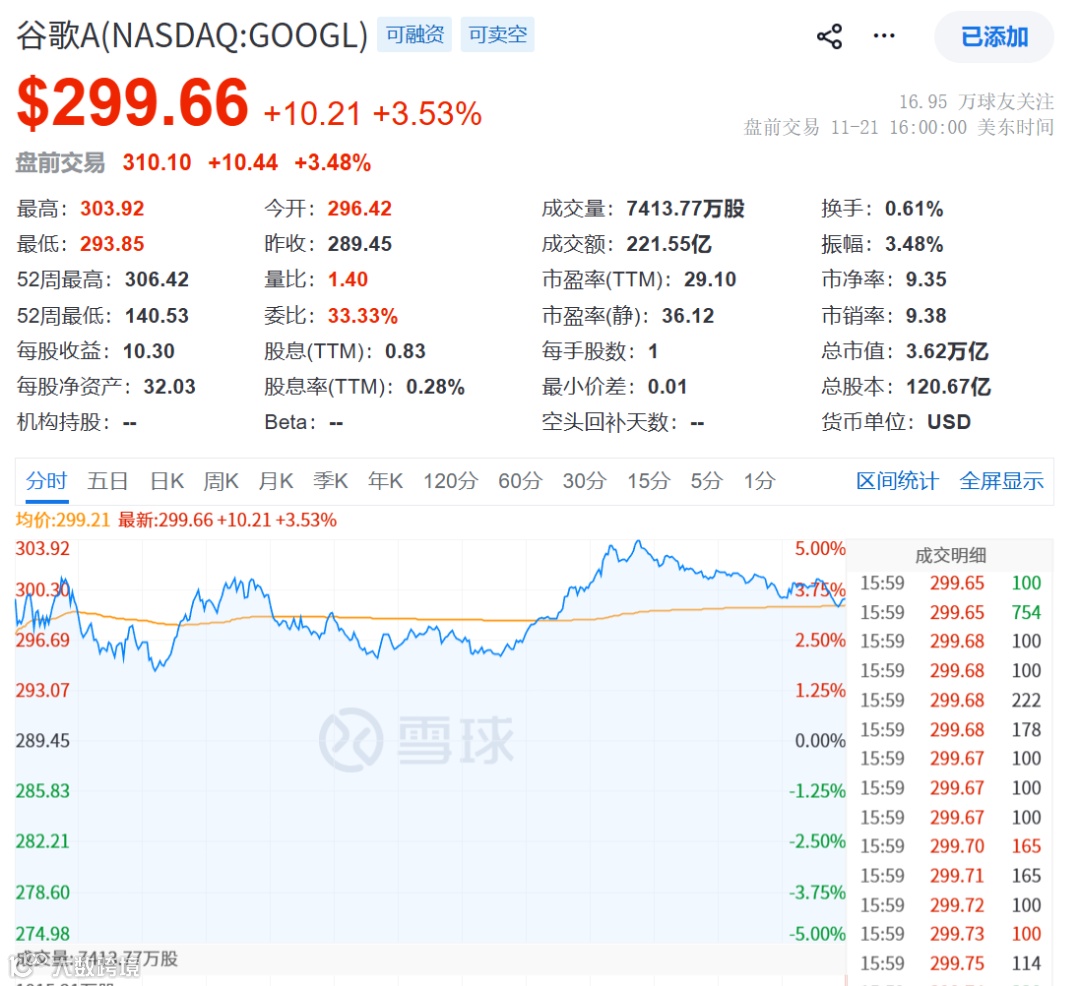Click the trade row priced 299.72
The image size is (1080, 986).
tap(951, 905)
